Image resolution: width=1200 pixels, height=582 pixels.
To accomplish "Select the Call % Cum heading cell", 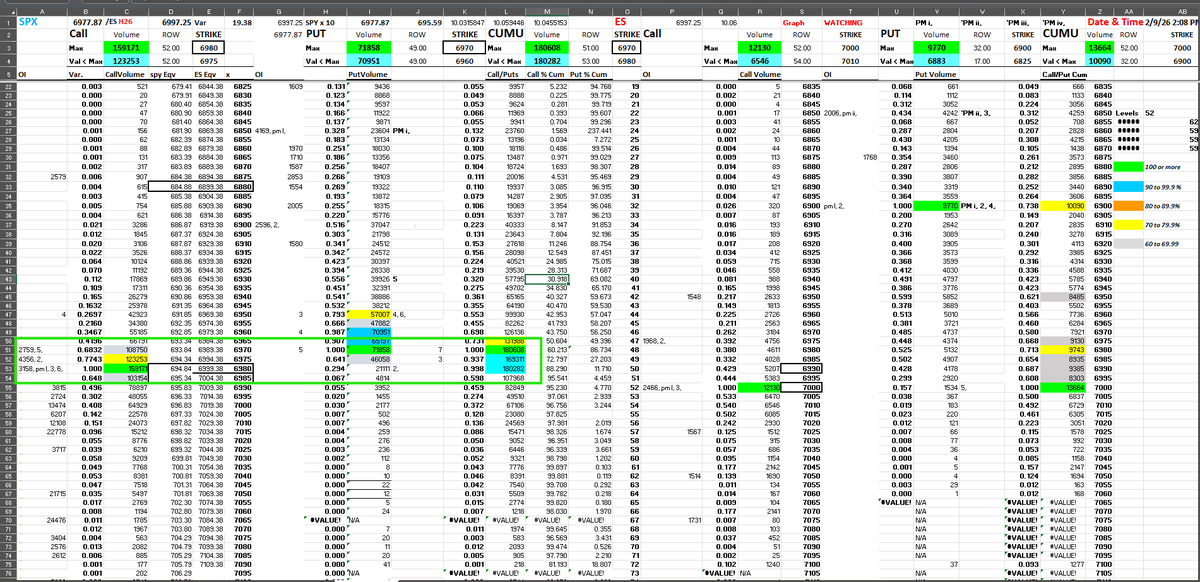I will tap(548, 74).
